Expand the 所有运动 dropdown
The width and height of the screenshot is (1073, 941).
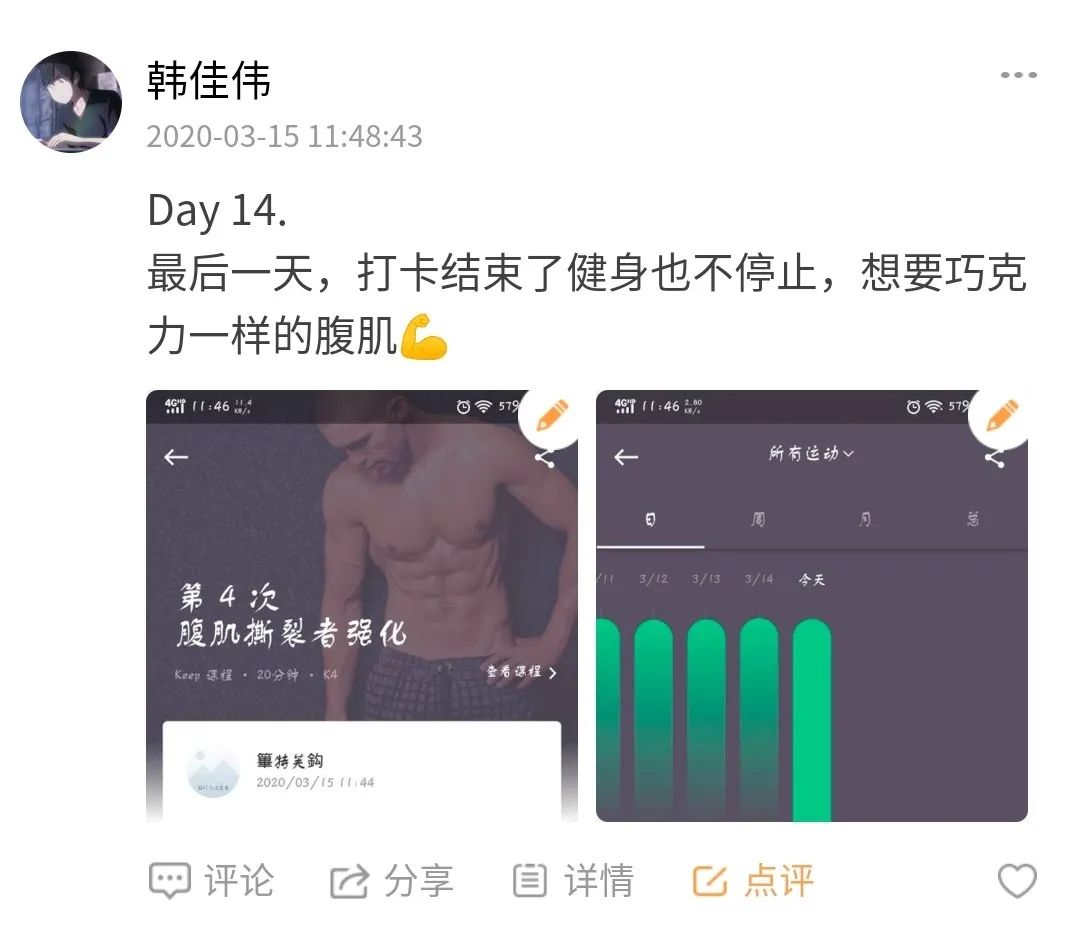point(811,453)
